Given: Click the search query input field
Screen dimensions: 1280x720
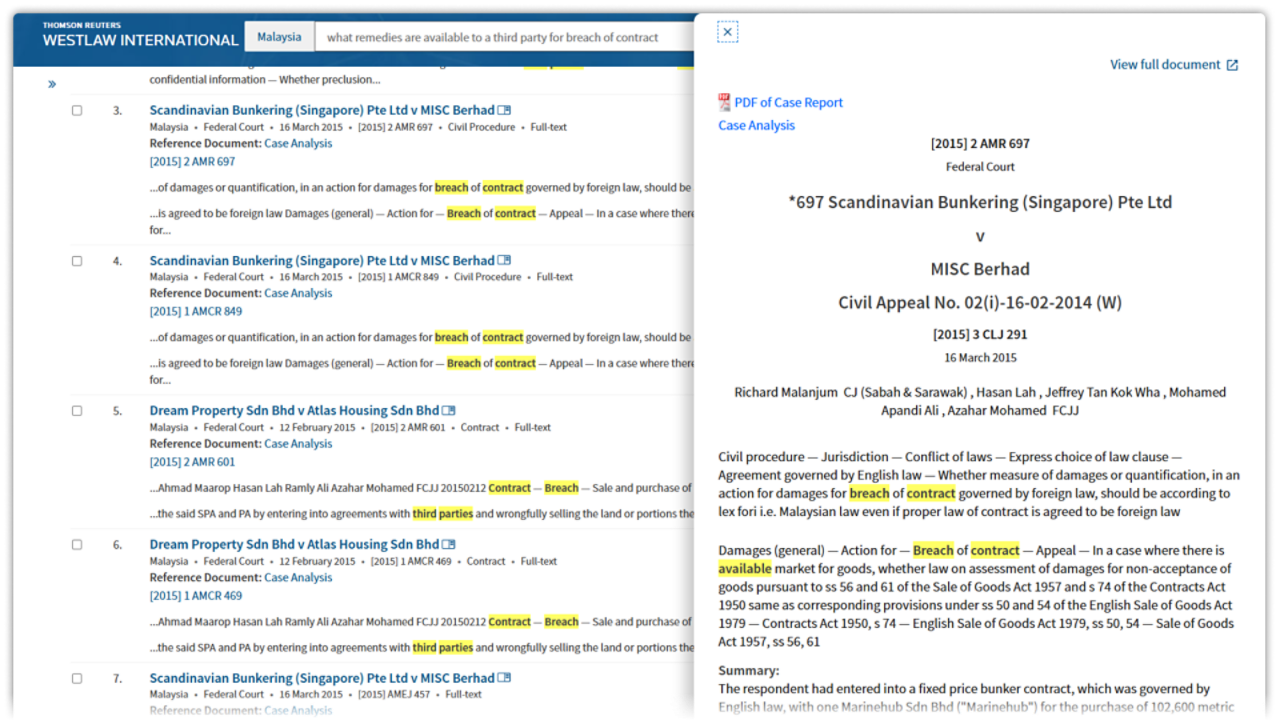Looking at the screenshot, I should (505, 37).
